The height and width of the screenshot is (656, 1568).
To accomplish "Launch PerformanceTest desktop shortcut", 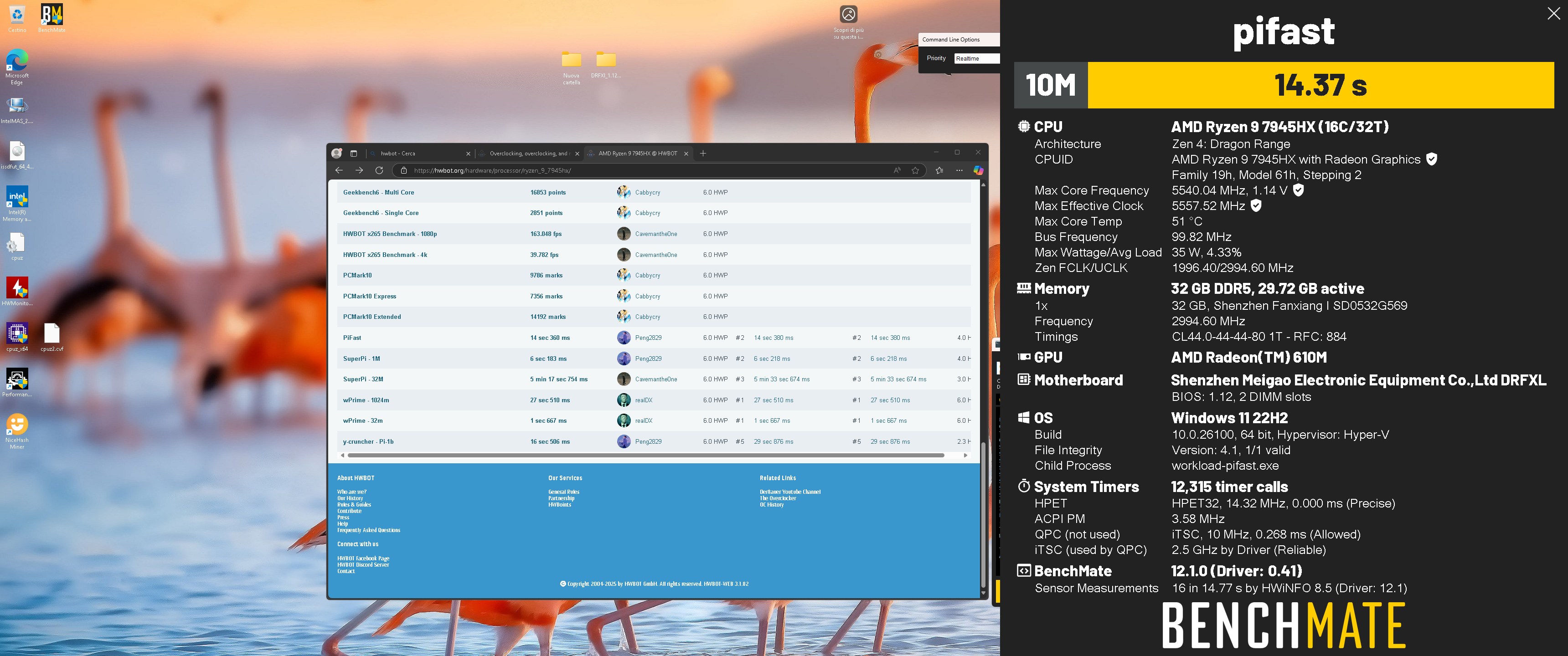I will click(17, 383).
